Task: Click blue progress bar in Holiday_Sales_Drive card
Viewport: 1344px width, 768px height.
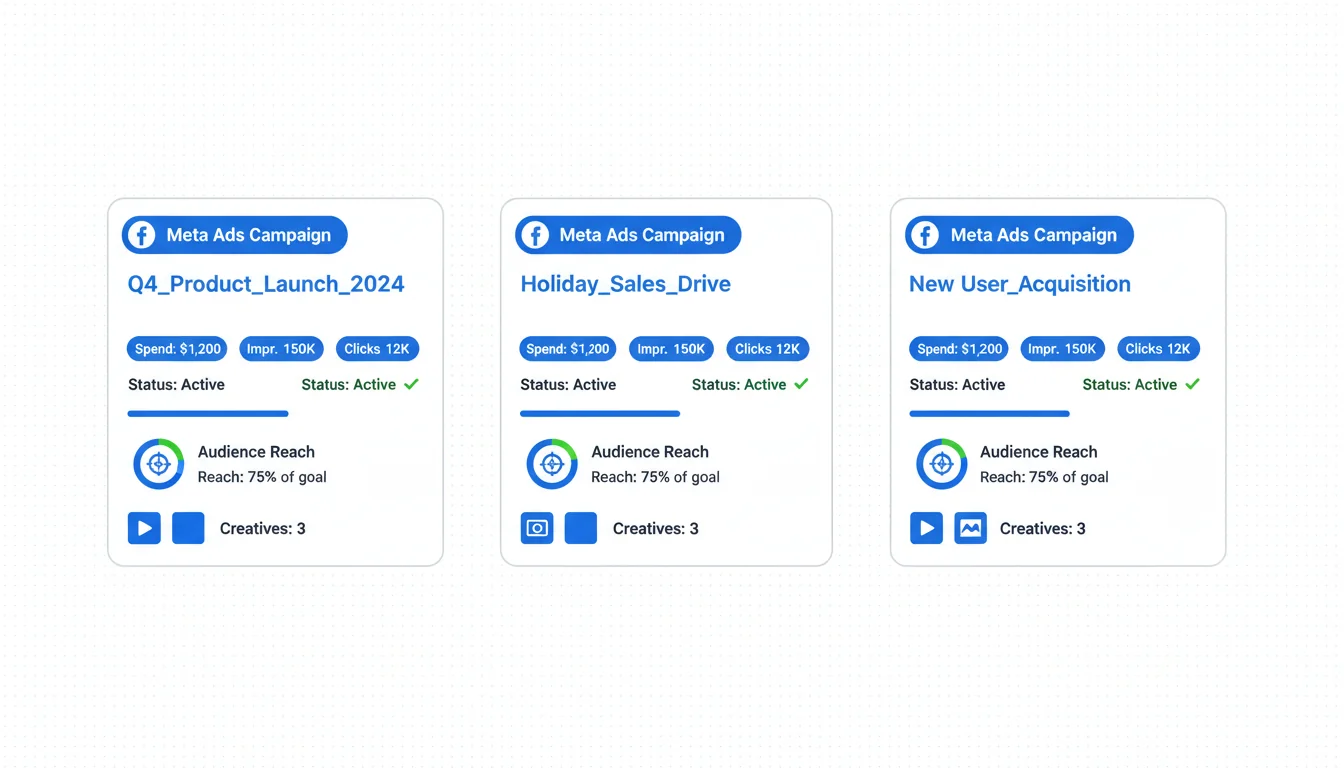Action: pos(600,413)
